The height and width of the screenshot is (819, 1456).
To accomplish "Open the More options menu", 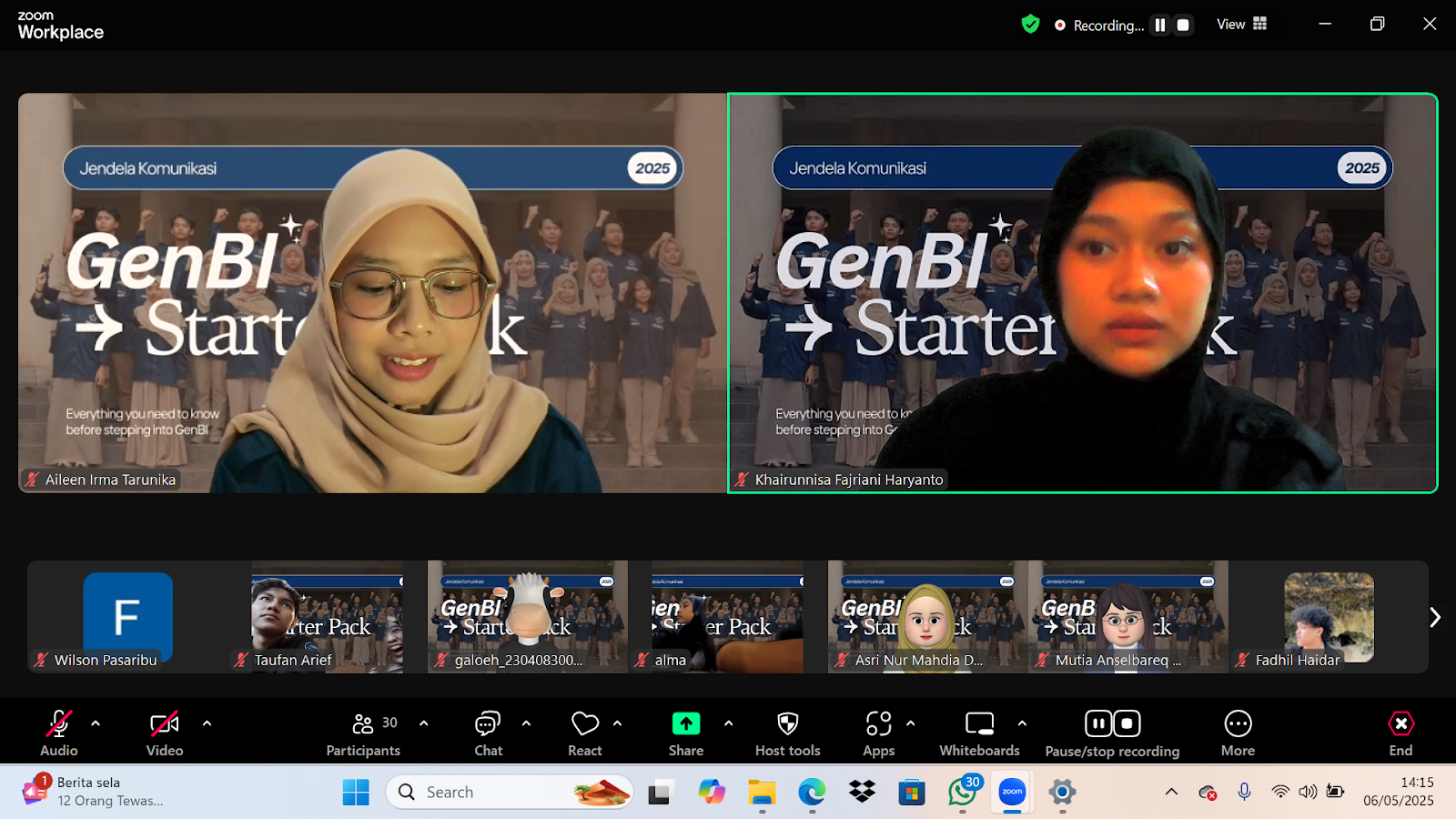I will [x=1238, y=733].
